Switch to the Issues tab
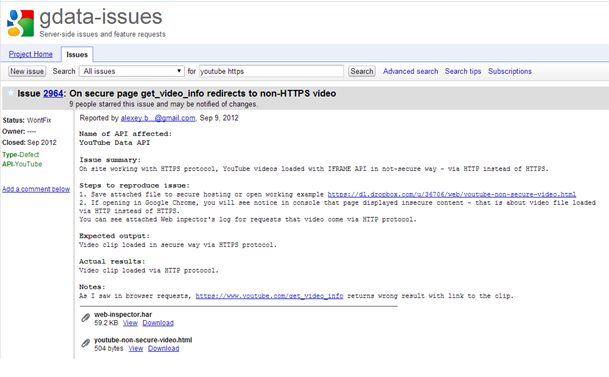The height and width of the screenshot is (377, 609). pos(77,54)
